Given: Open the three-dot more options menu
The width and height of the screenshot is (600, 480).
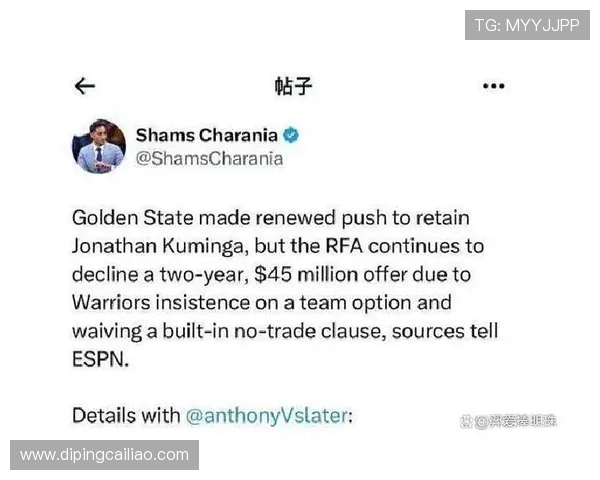Looking at the screenshot, I should [x=494, y=86].
